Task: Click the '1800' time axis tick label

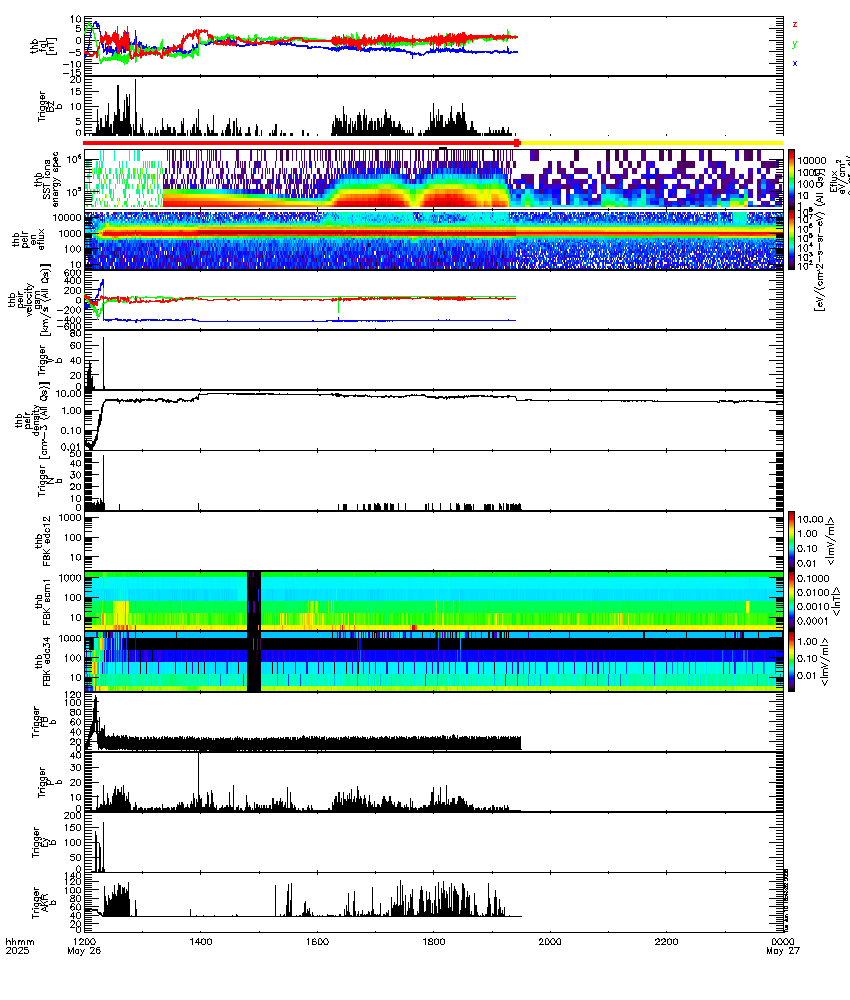Action: coord(434,941)
